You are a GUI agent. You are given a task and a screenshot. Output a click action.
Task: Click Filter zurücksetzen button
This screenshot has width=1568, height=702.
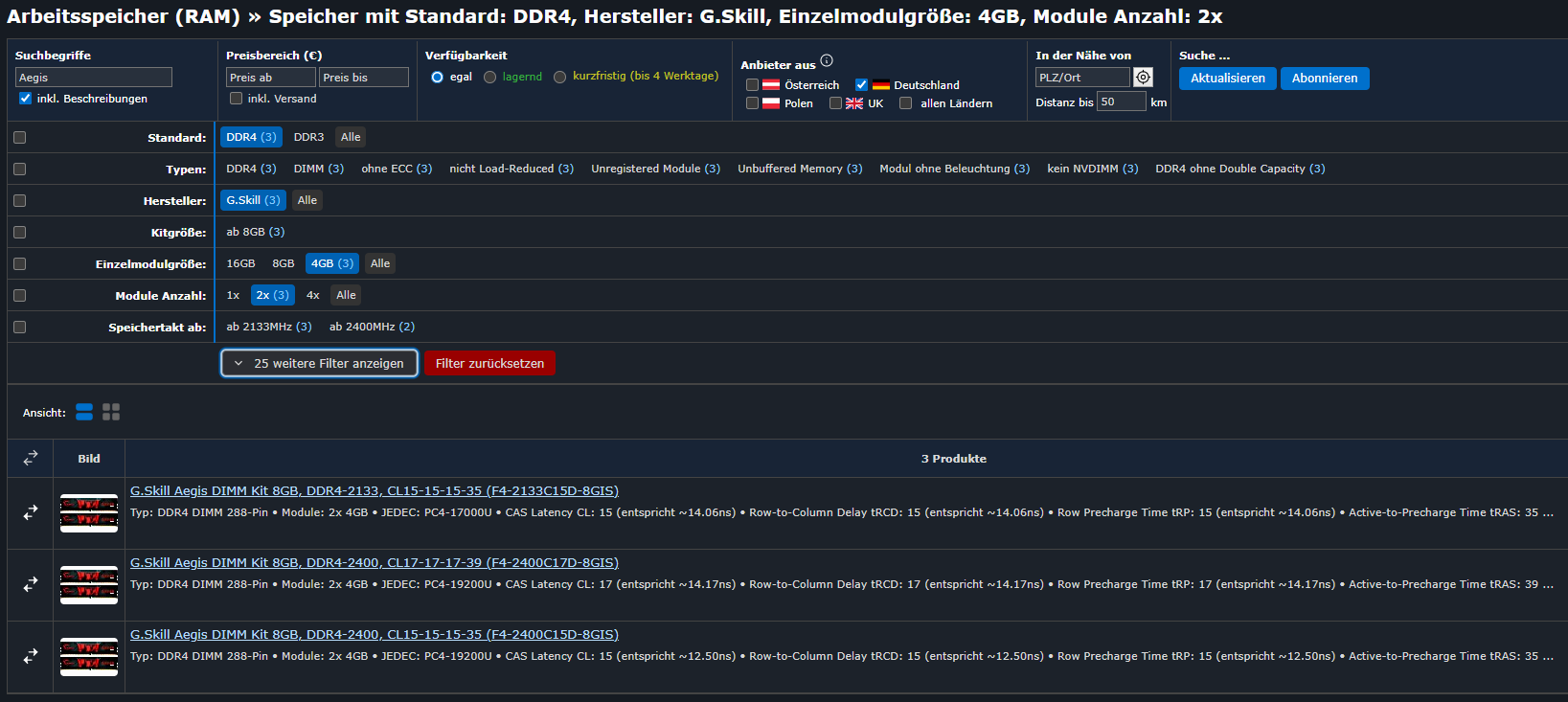489,363
